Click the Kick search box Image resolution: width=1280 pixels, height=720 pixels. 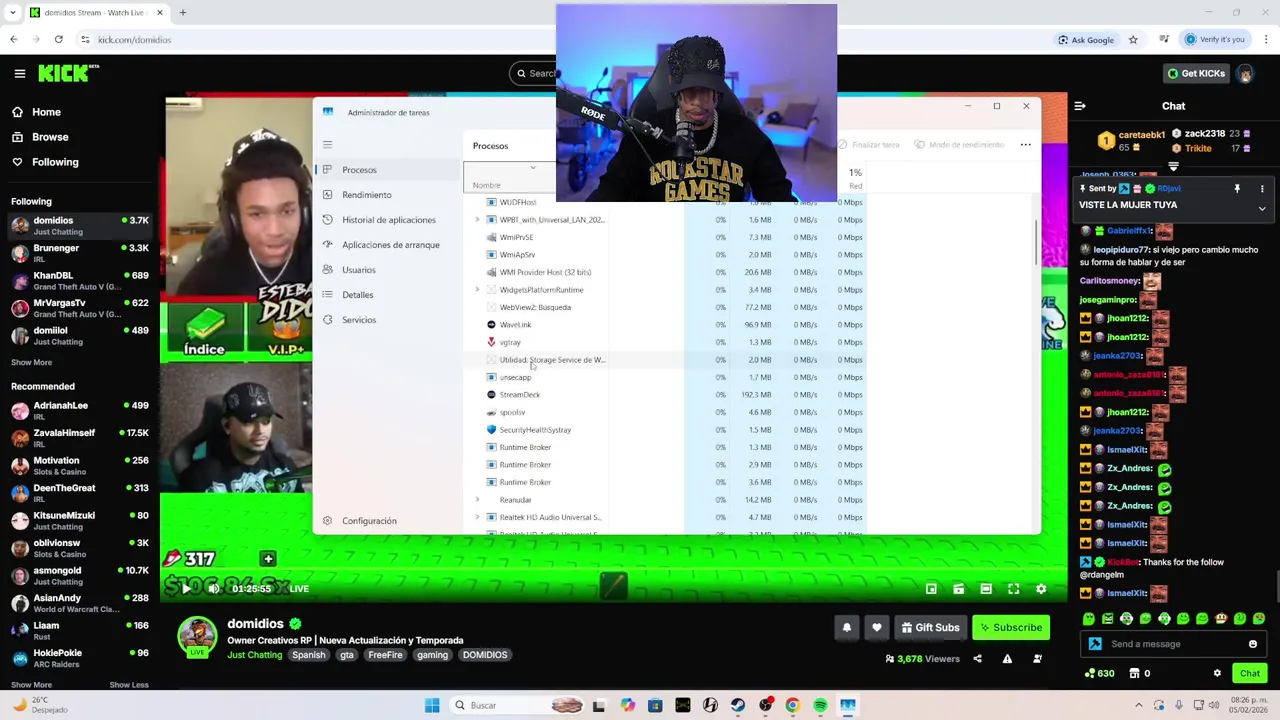tap(533, 73)
